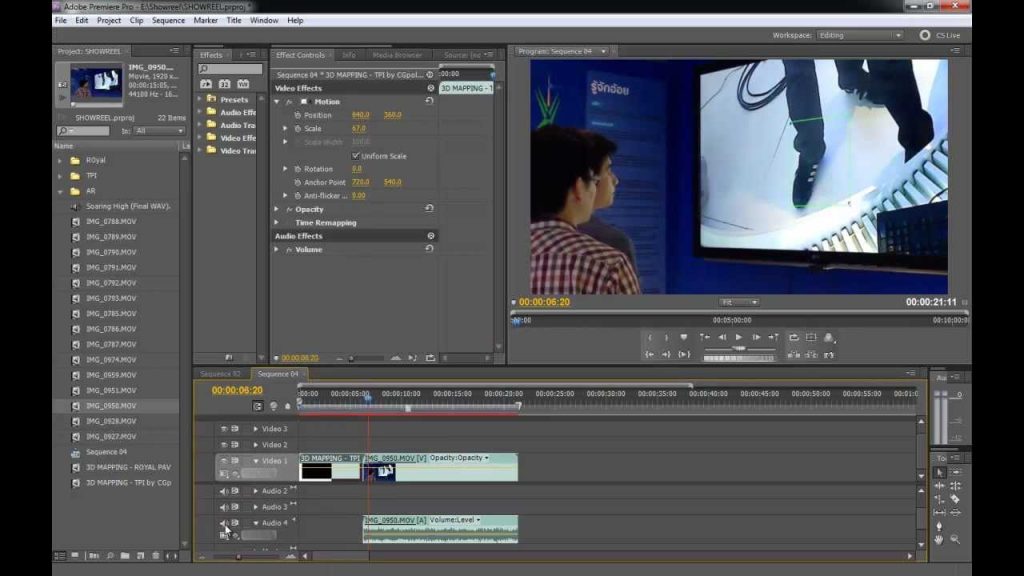Click Go to Out Point button

666,355
